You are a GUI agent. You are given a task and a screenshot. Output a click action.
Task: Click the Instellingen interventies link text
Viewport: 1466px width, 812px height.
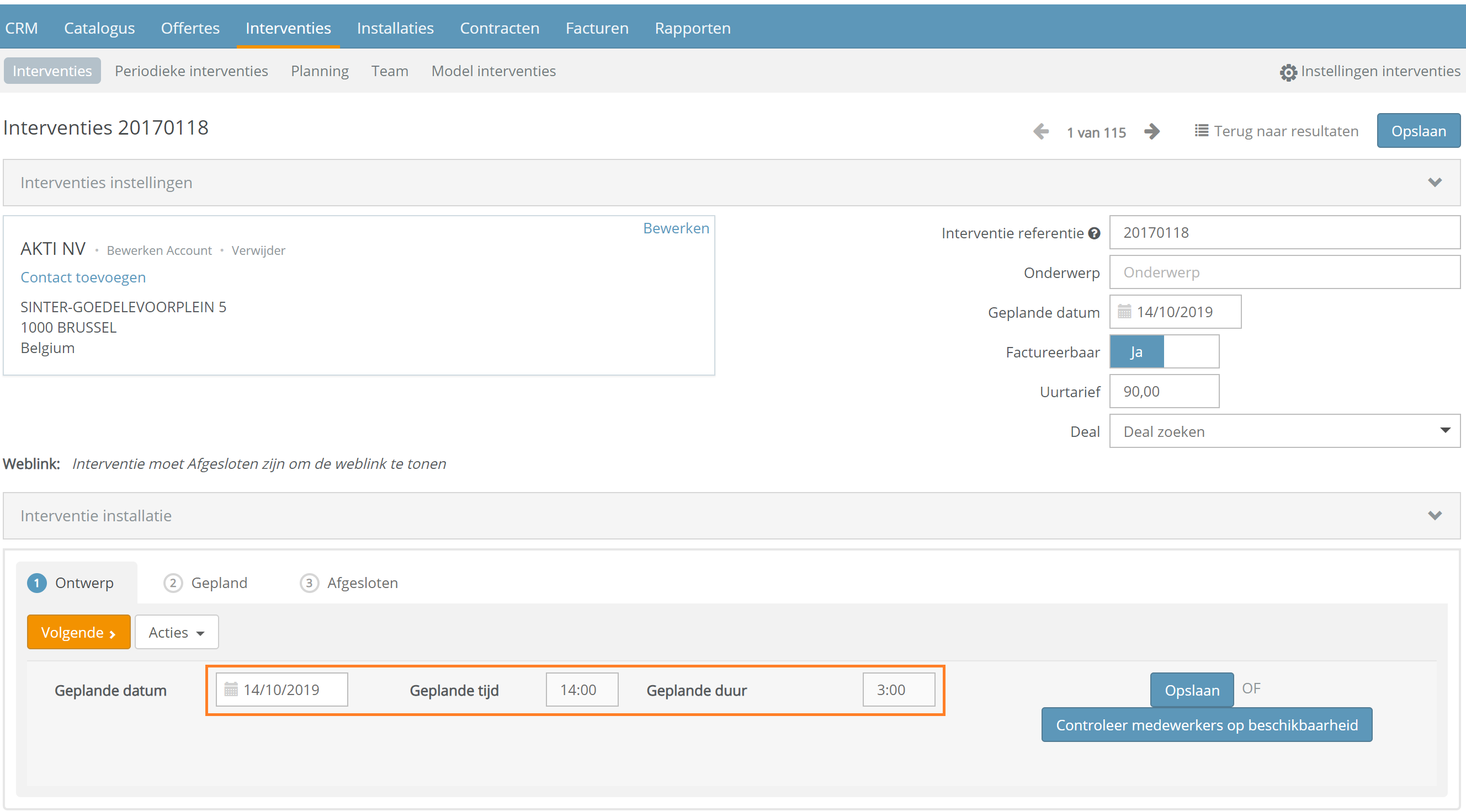pyautogui.click(x=1380, y=71)
